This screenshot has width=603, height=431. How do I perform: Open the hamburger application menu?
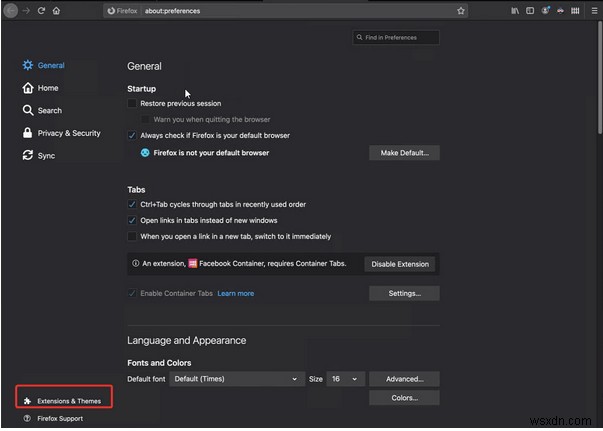click(595, 11)
